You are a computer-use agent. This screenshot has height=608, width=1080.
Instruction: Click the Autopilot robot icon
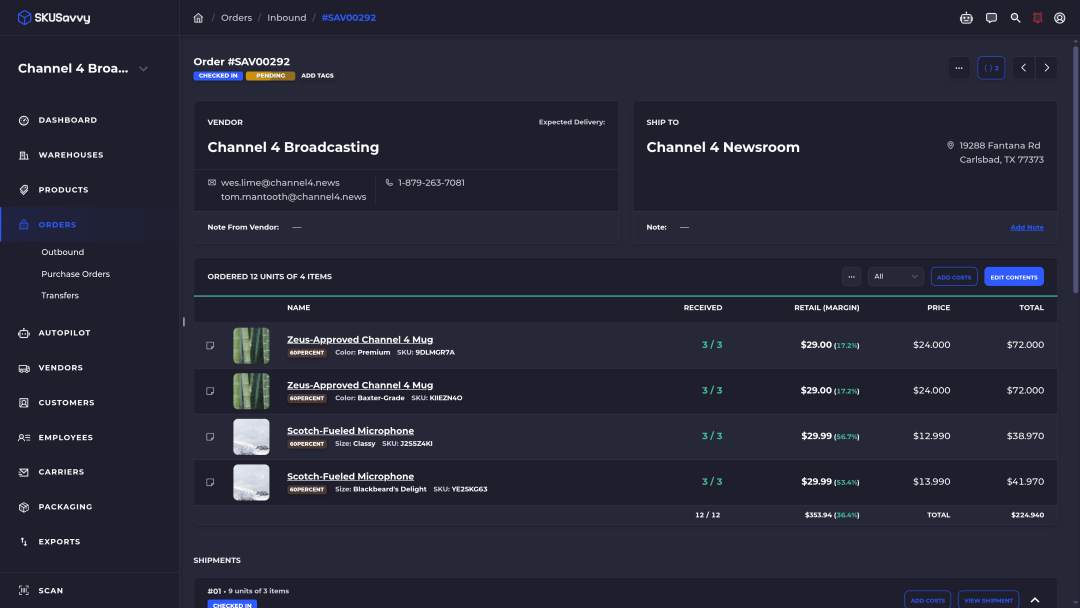[x=24, y=333]
